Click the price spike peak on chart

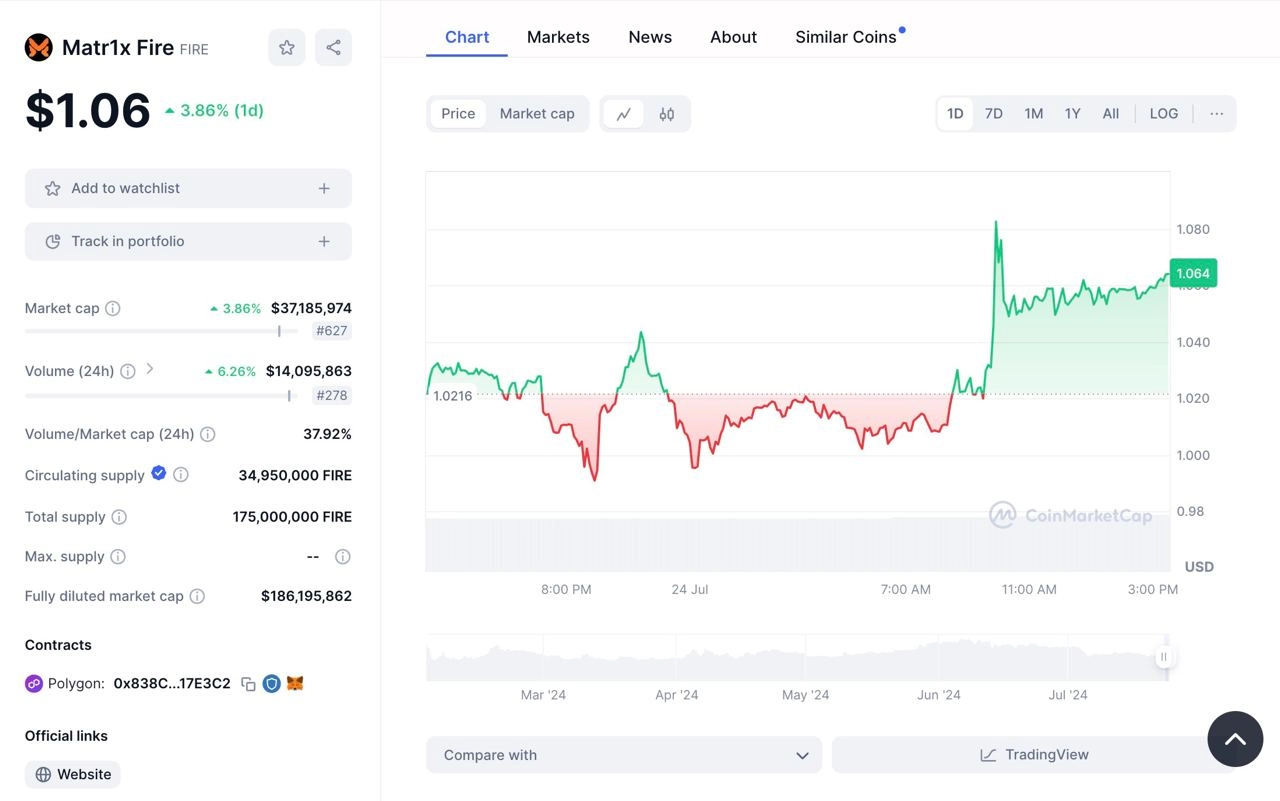996,223
